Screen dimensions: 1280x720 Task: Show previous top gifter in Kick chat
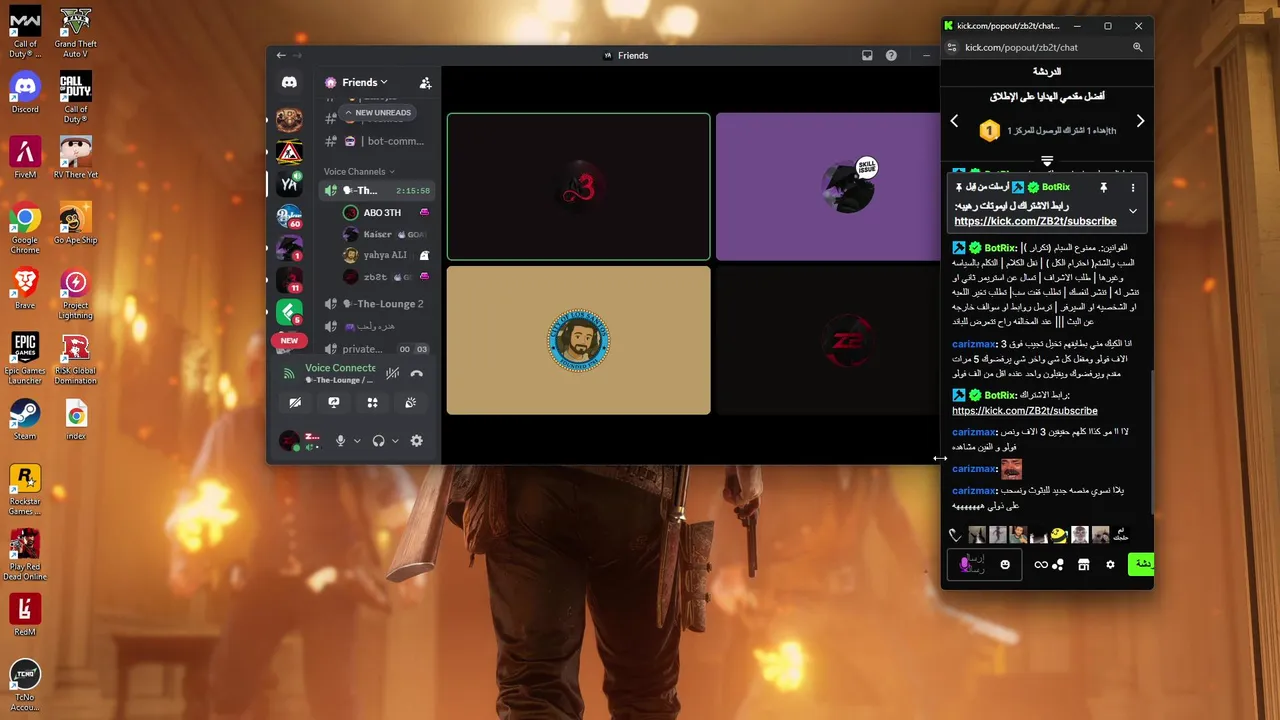pos(954,122)
